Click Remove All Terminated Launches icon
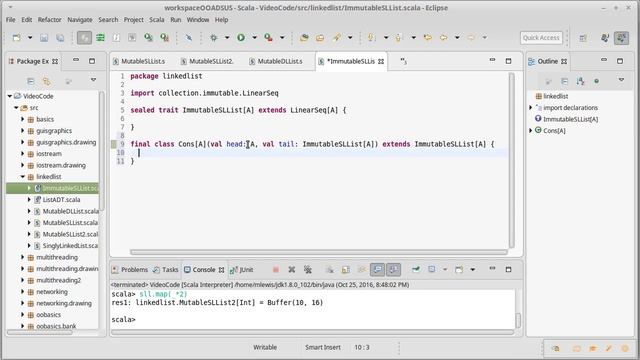Screen dimensions: 640x360 click(308, 269)
